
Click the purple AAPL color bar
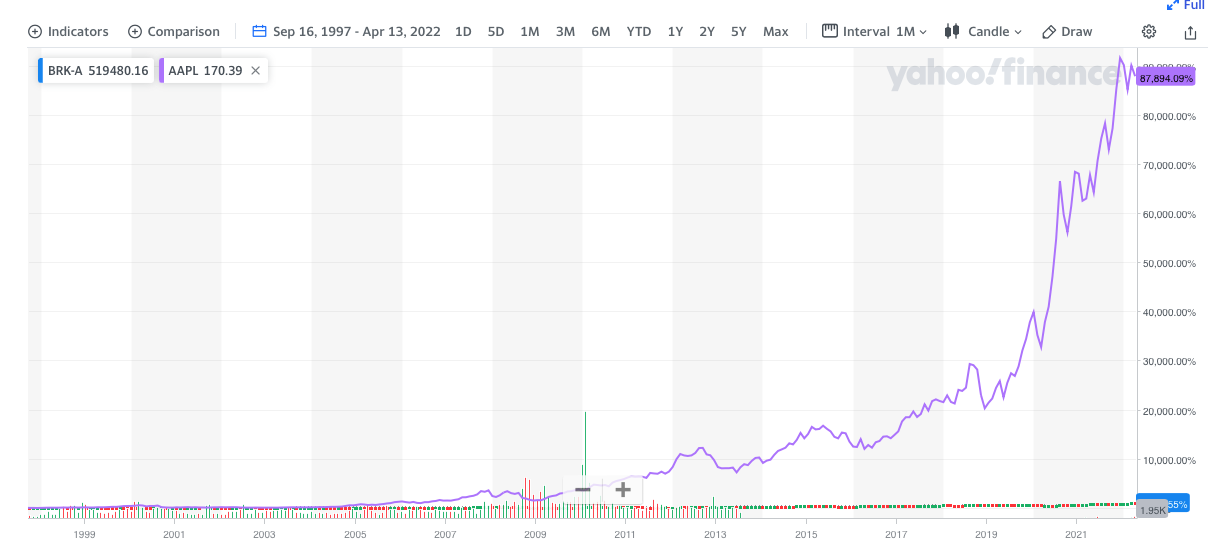tap(162, 71)
